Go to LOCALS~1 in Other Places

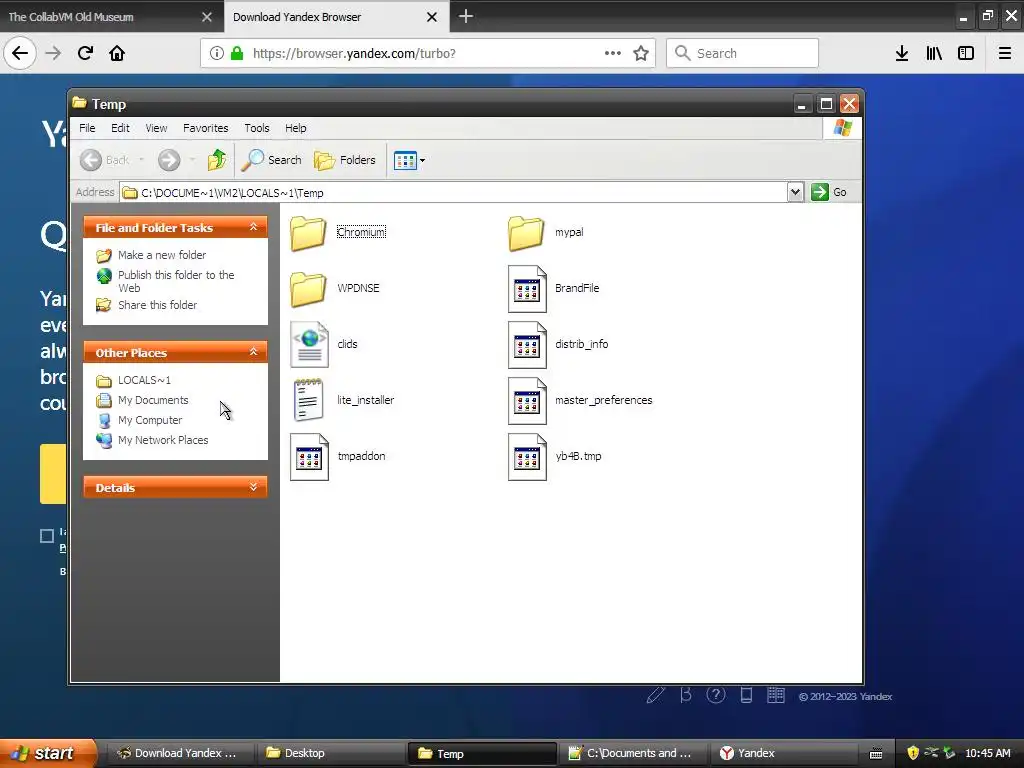point(133,380)
